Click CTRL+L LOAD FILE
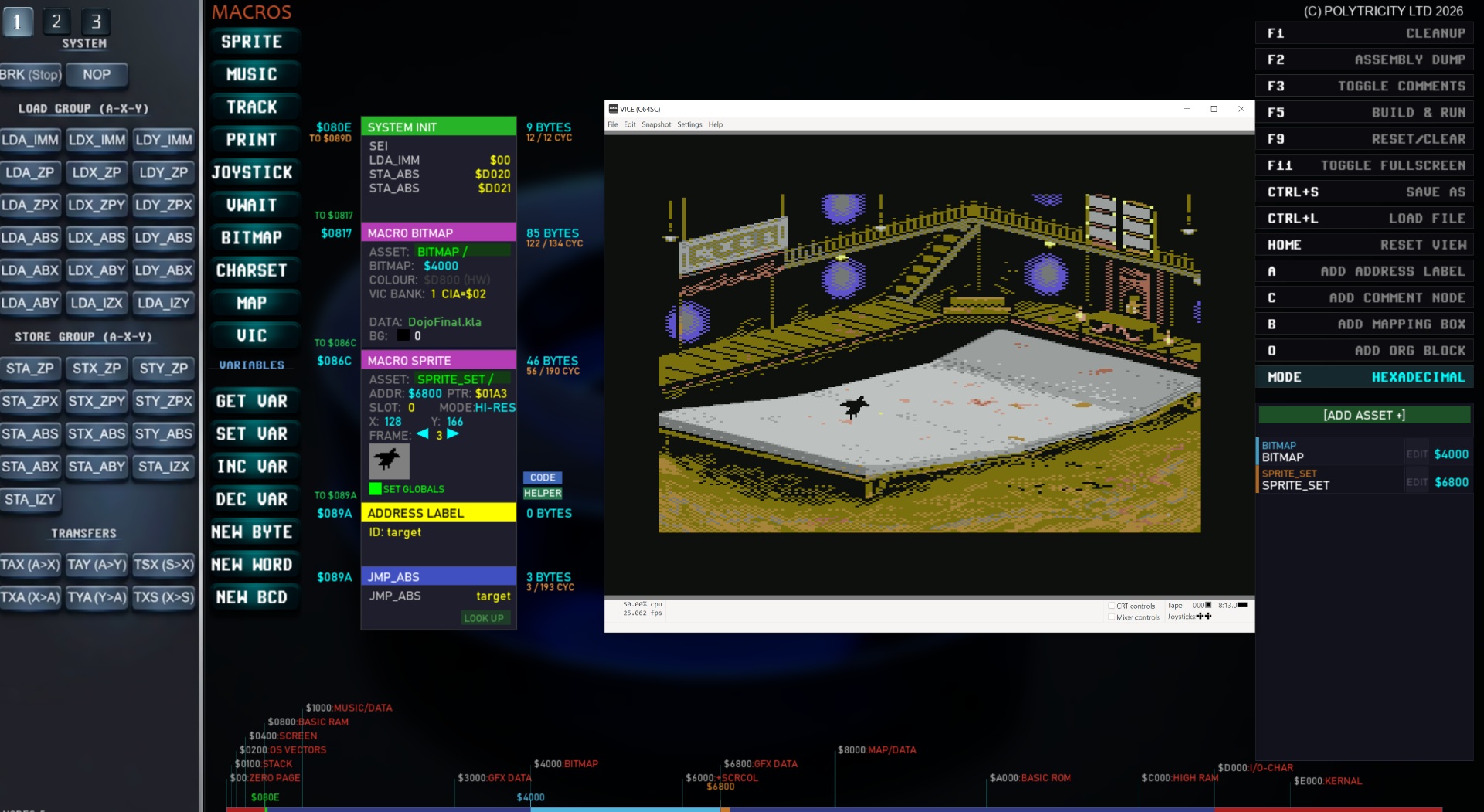 point(1366,218)
